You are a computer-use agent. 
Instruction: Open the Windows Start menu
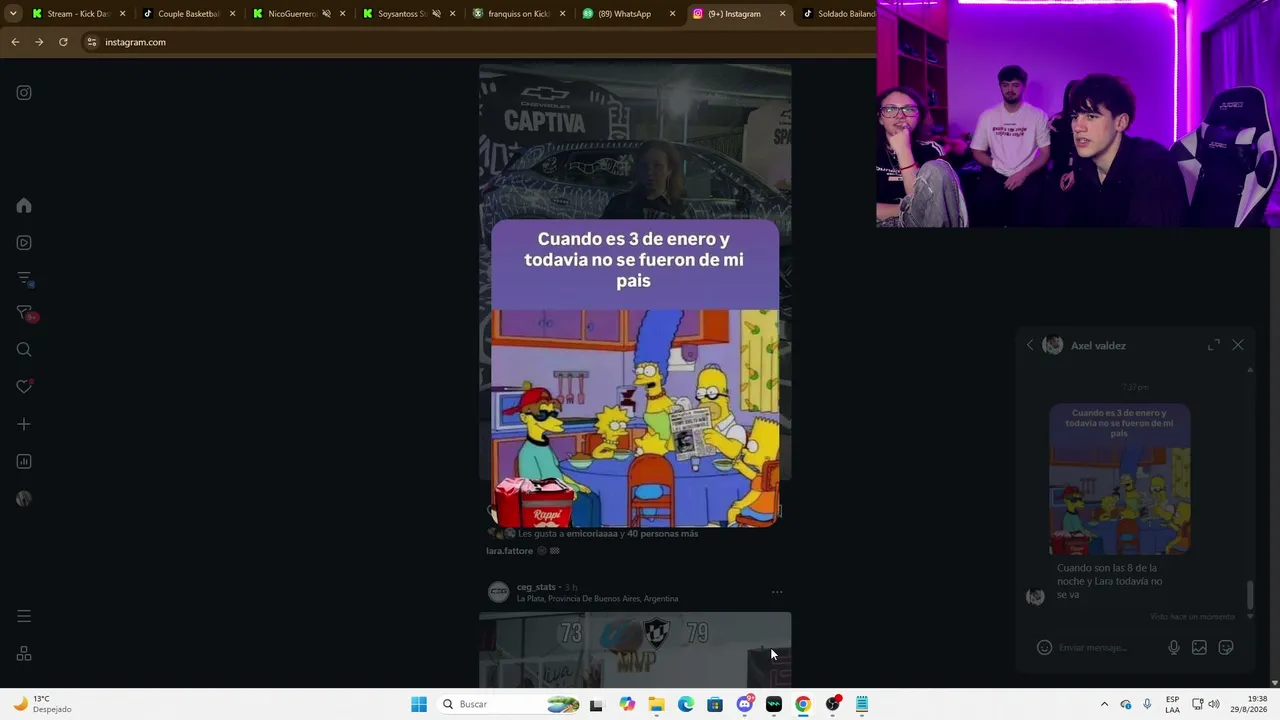click(x=419, y=704)
